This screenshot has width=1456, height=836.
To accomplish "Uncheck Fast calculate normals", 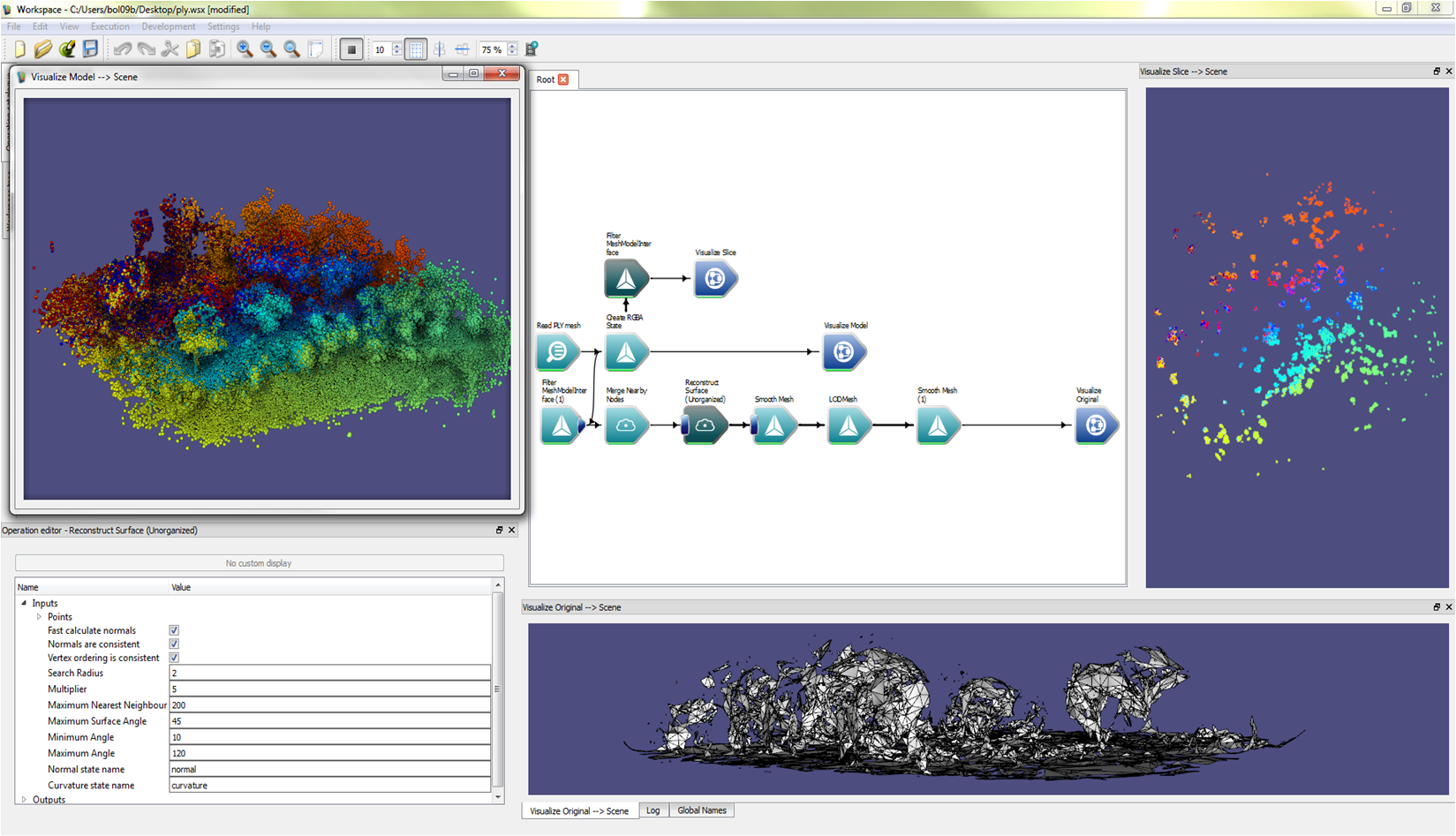I will [174, 630].
